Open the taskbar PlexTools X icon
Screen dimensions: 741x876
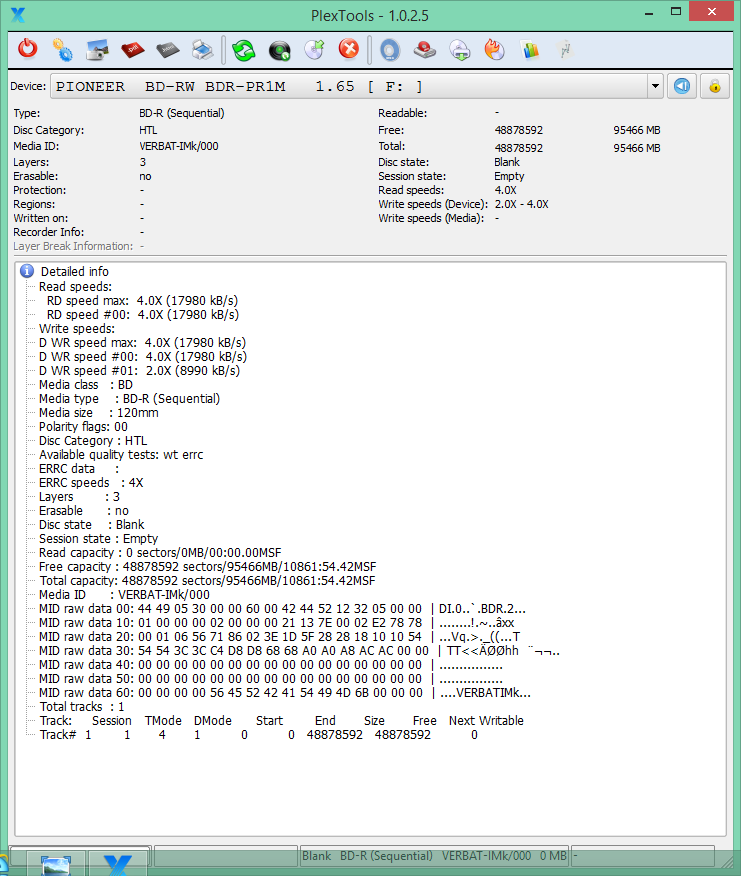[x=117, y=864]
